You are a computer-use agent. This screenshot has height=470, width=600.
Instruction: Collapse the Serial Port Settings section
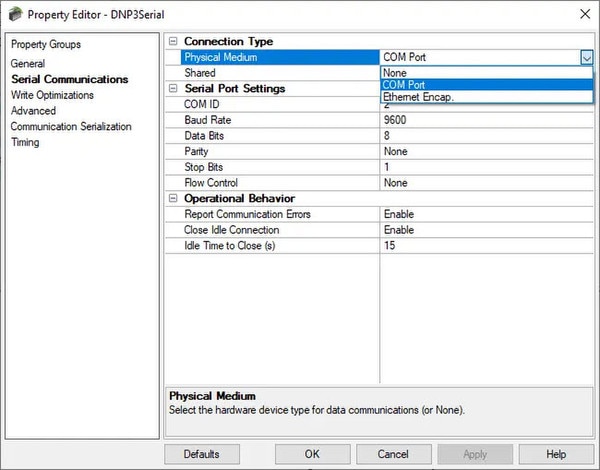[x=173, y=88]
